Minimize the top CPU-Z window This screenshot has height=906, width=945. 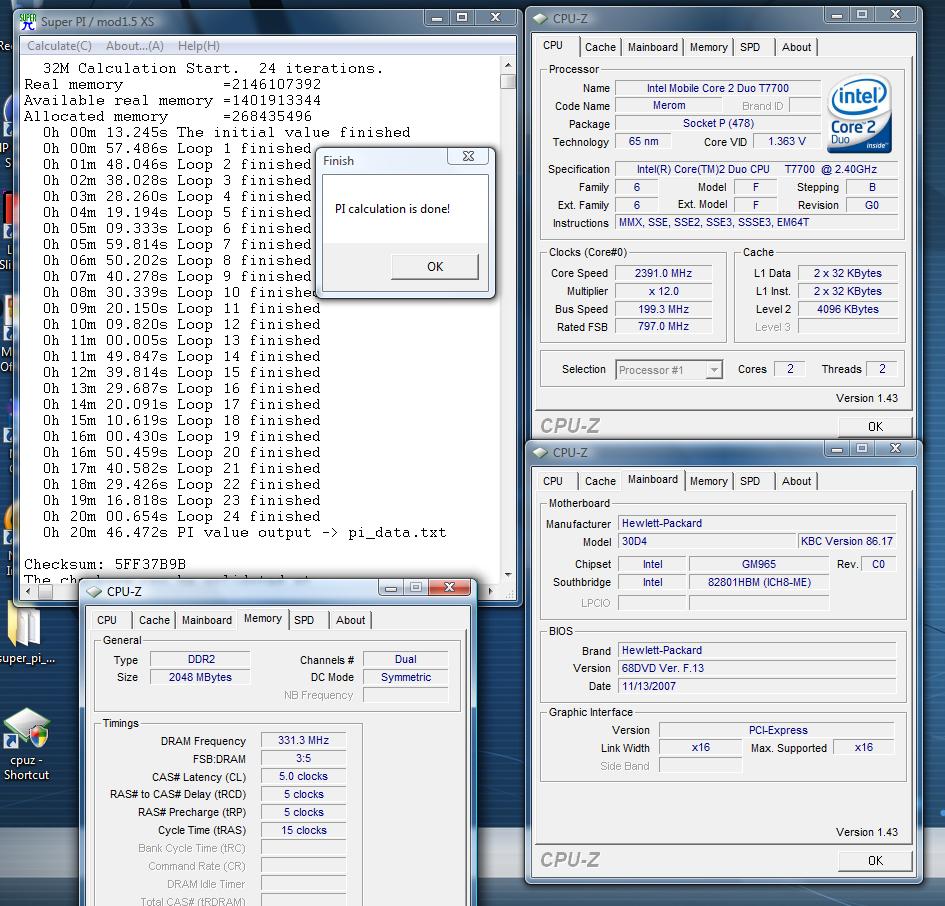tap(837, 15)
